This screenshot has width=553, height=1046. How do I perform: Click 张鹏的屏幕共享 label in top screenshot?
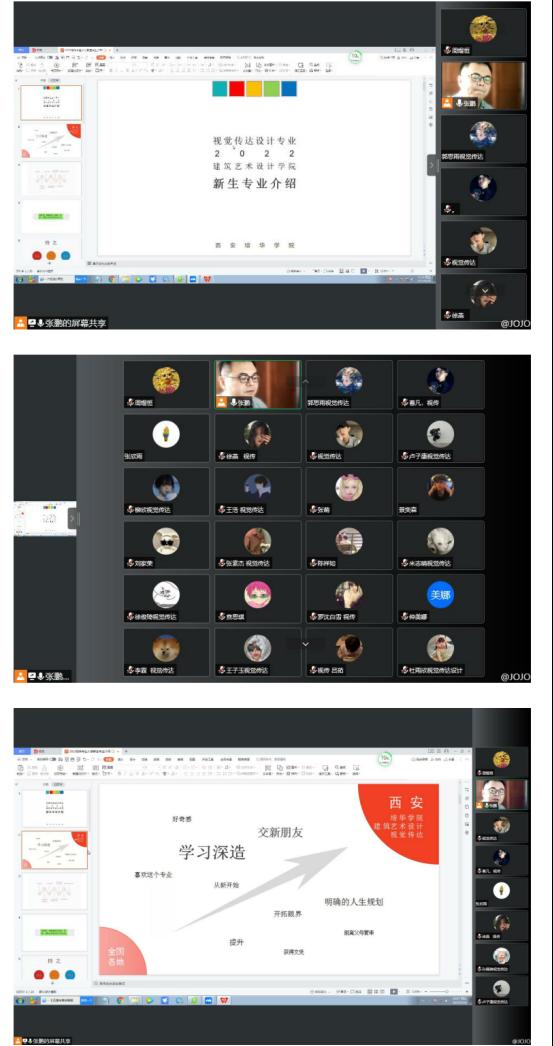[72, 323]
